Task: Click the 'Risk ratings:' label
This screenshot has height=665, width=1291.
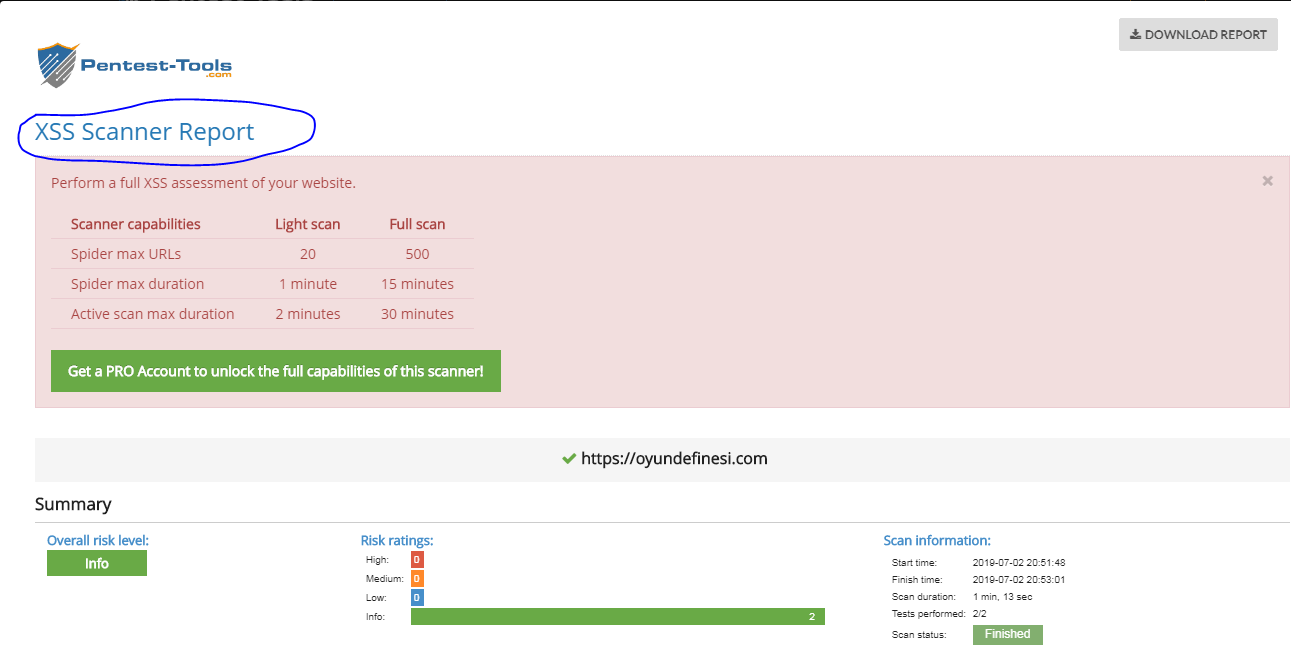Action: tap(397, 541)
